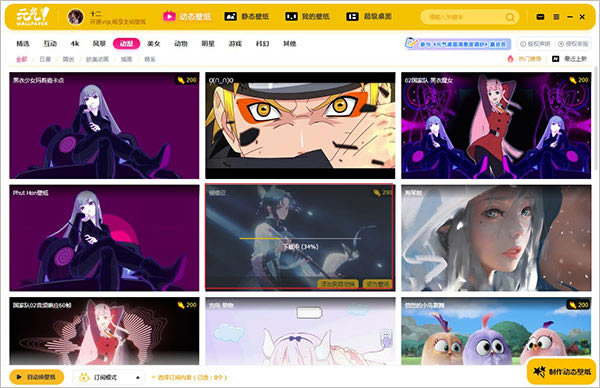
Task: Go to 我的壁纸 my wallpapers
Action: (x=307, y=16)
